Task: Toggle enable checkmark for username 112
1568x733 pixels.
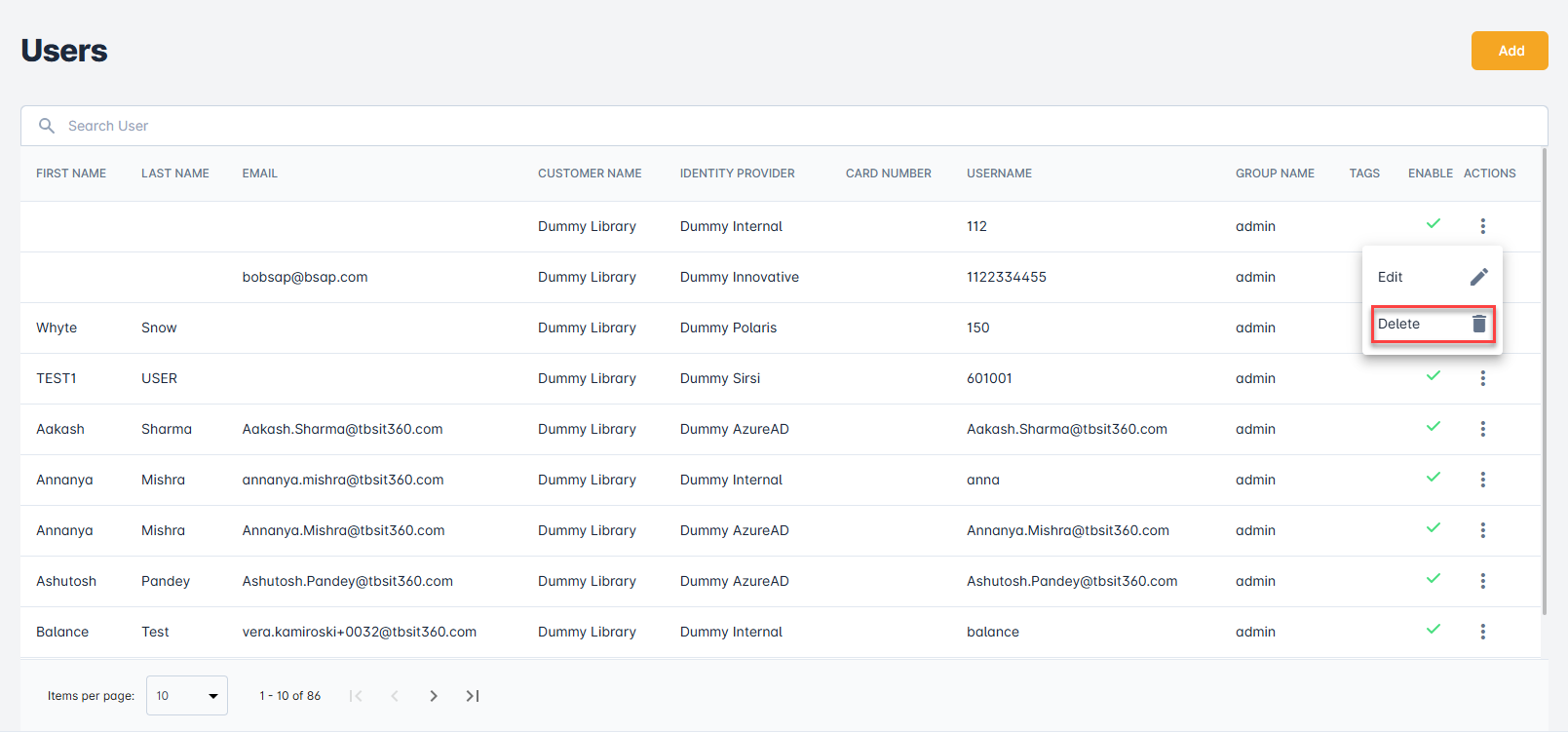Action: pos(1433,224)
